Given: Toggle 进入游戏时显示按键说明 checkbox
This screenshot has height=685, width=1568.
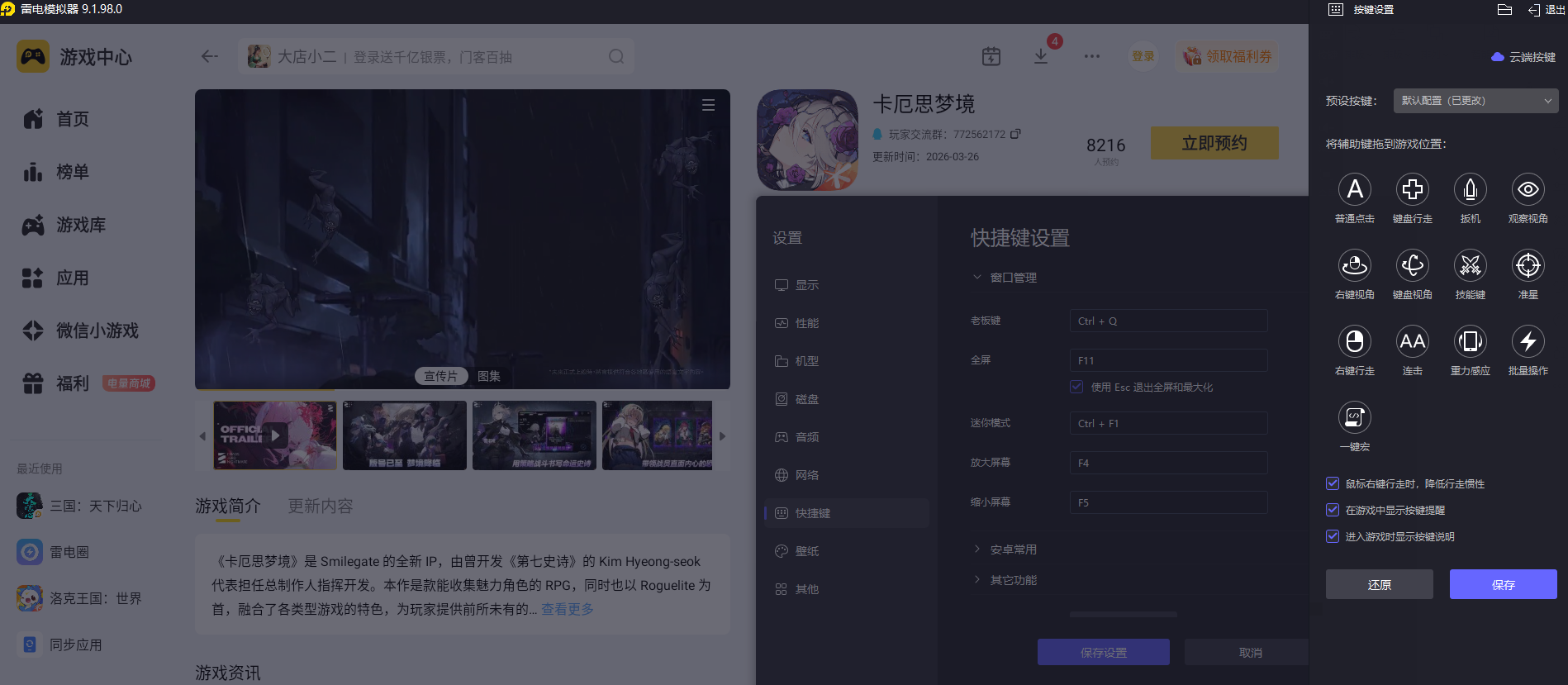Looking at the screenshot, I should (x=1333, y=536).
